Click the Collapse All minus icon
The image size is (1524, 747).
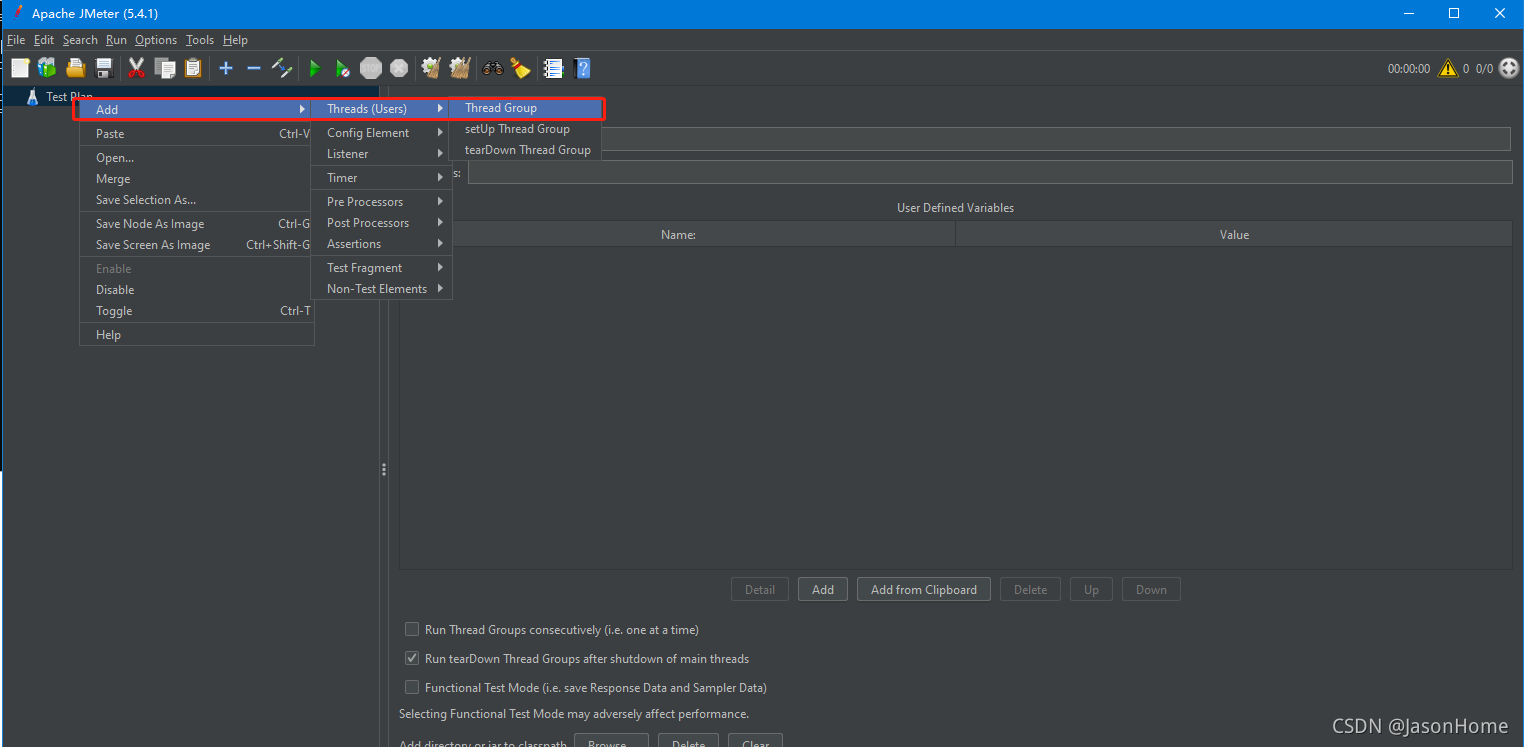tap(254, 68)
